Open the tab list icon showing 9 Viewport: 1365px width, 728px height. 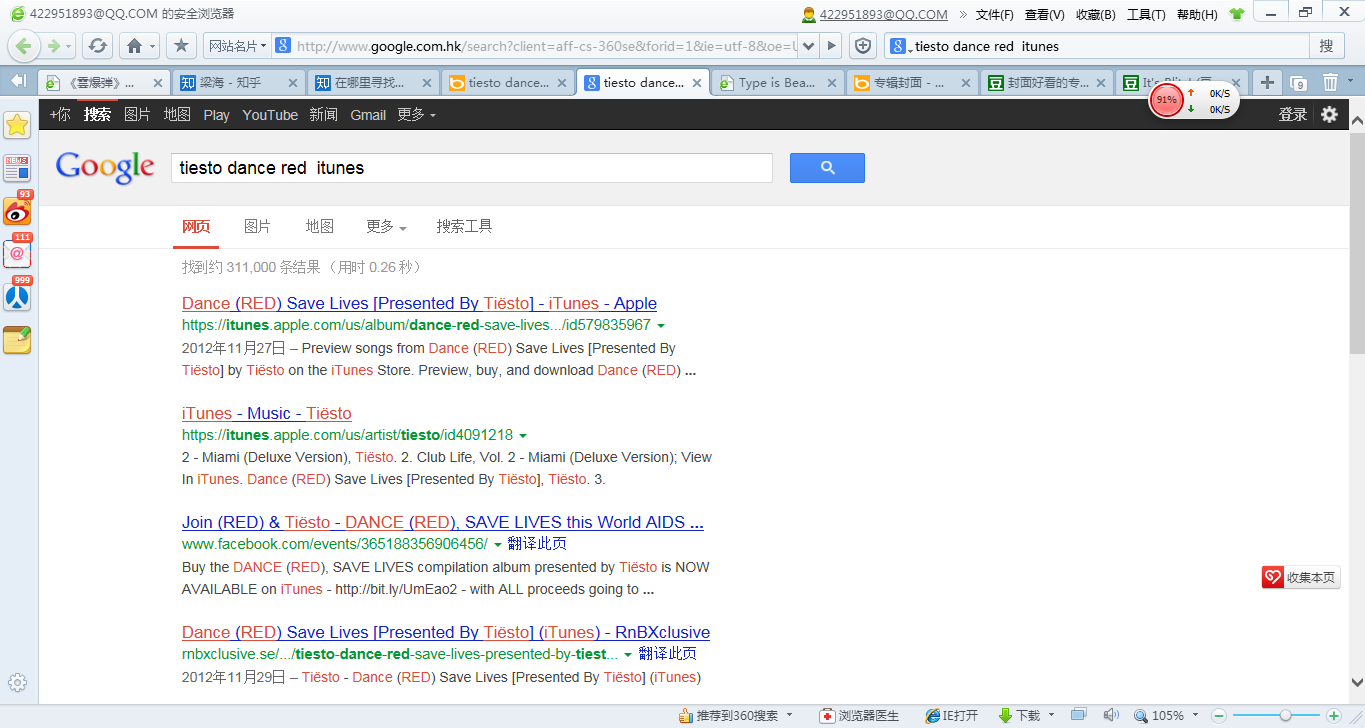[1298, 83]
